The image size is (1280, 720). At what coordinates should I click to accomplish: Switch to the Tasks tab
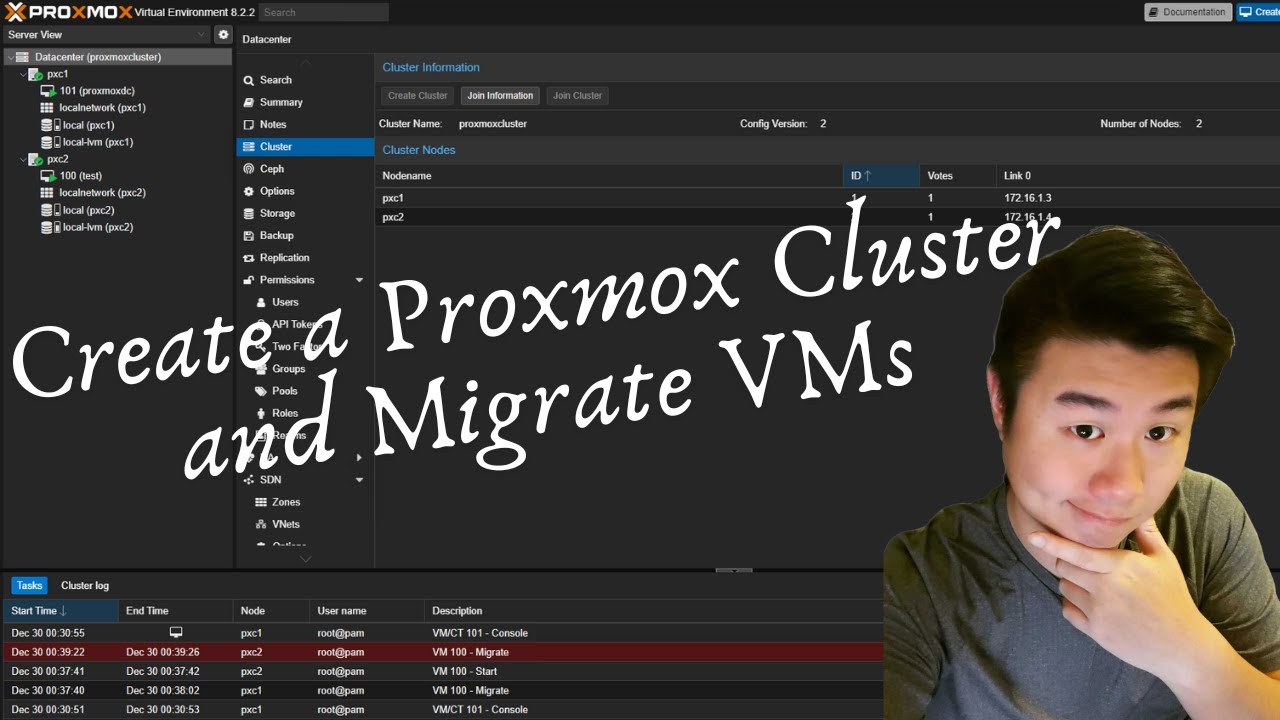29,586
